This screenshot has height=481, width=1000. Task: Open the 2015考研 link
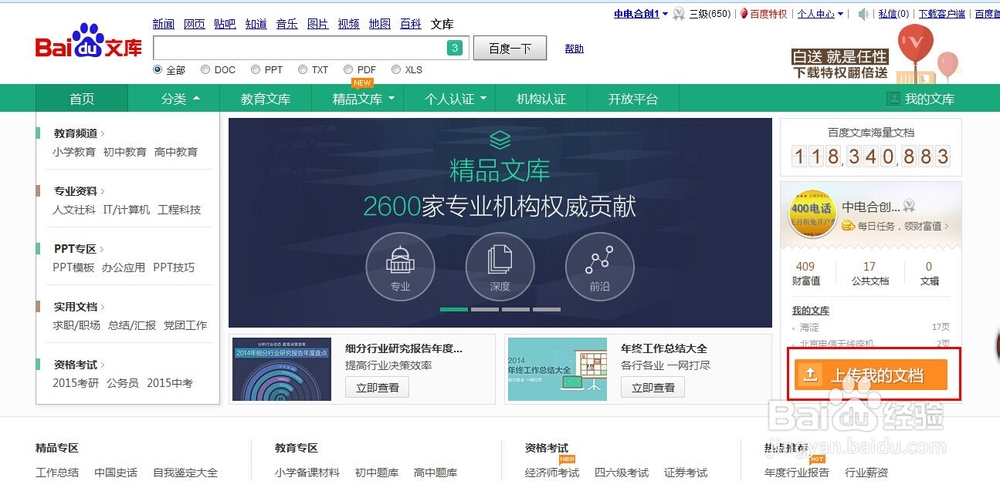click(x=75, y=383)
